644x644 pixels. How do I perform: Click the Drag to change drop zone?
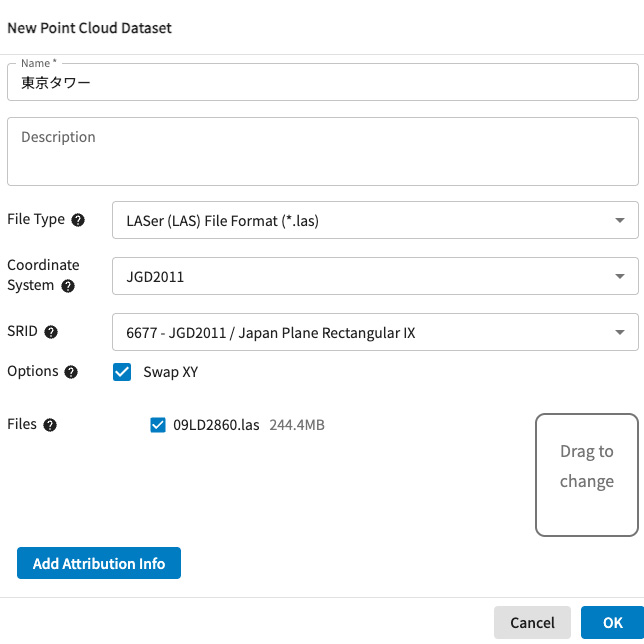click(x=586, y=475)
